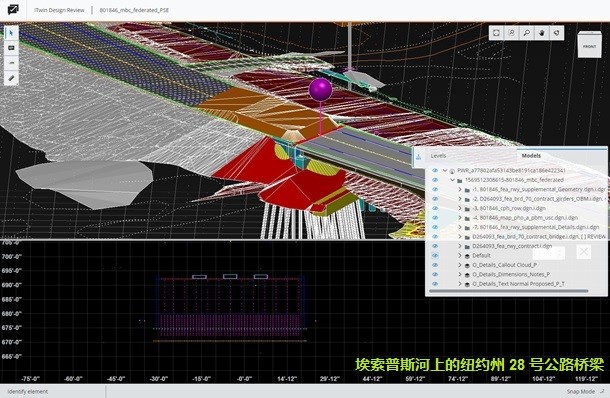Viewport: 610px width, 398px height.
Task: Click model icon of O_Details_Callout Cloud_P
Action: click(x=467, y=265)
